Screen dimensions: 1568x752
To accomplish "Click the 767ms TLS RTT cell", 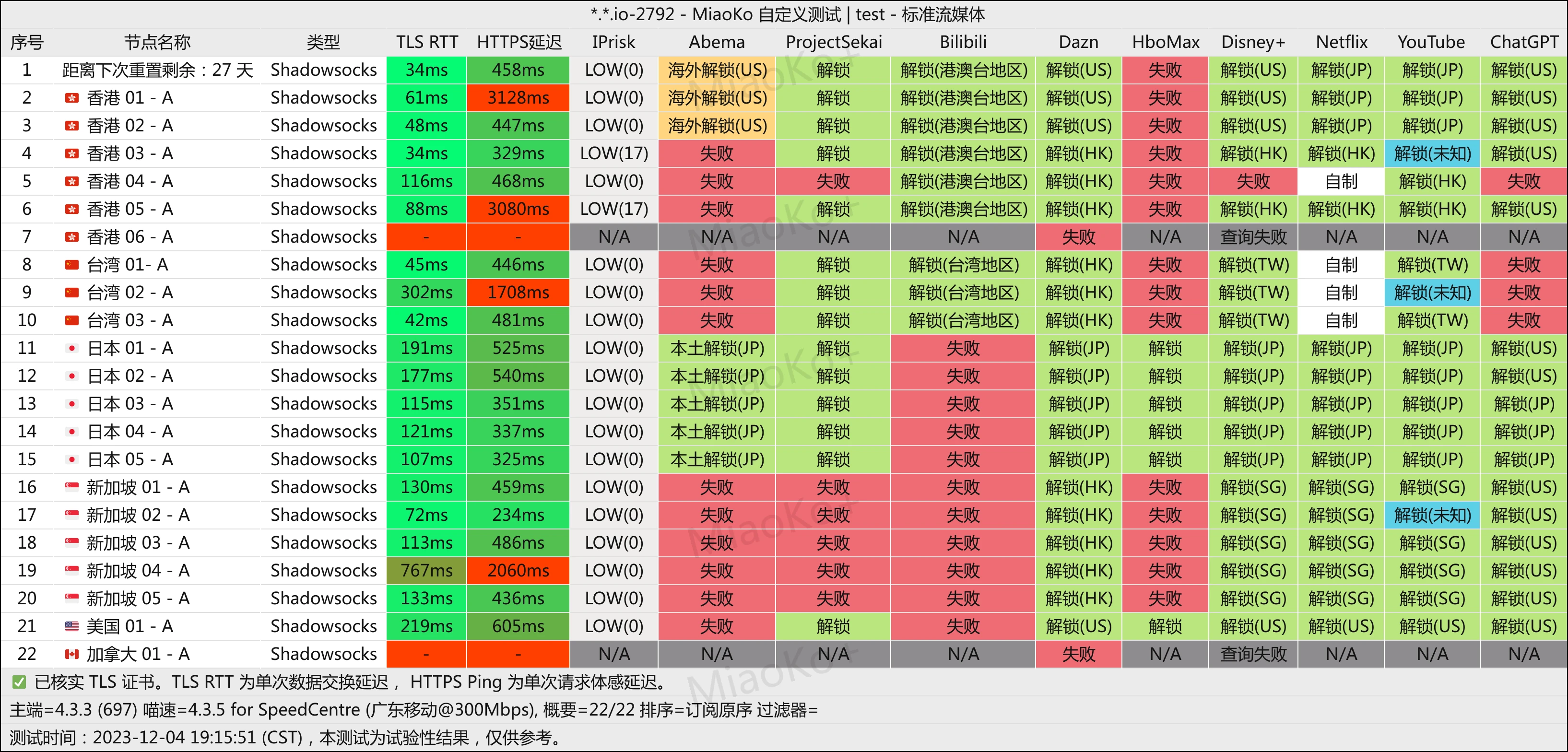I will (426, 571).
